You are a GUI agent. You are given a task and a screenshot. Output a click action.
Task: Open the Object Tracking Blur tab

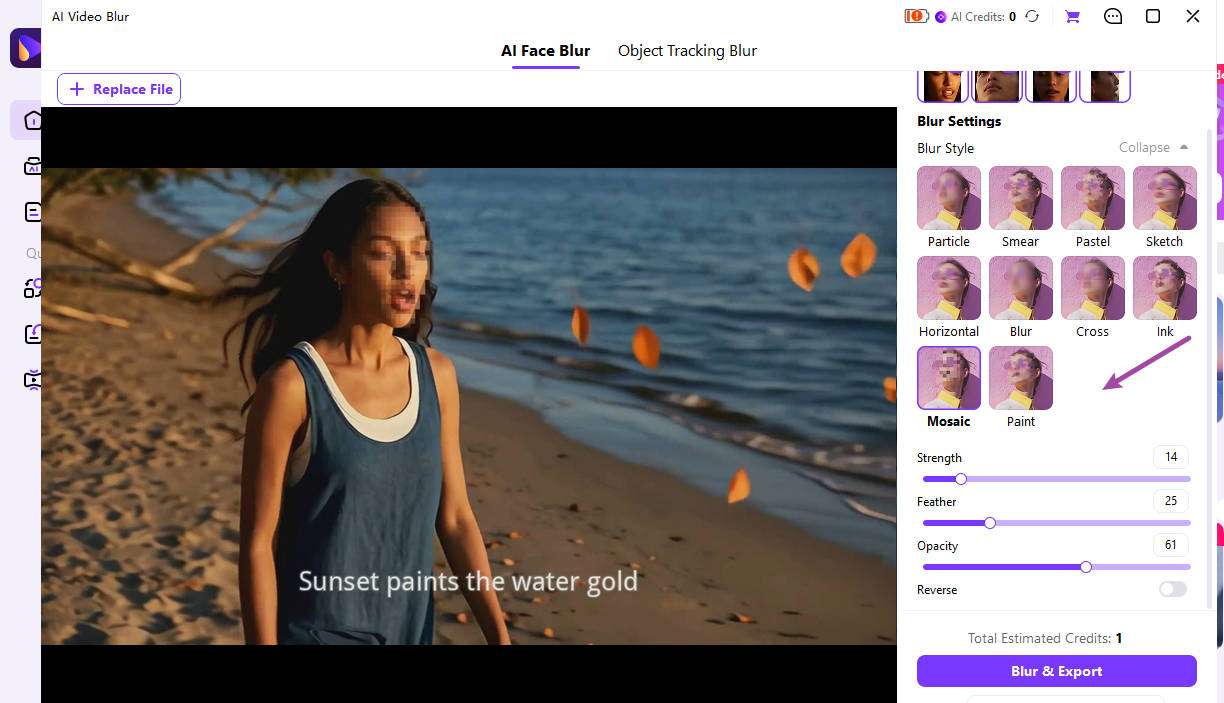[687, 51]
